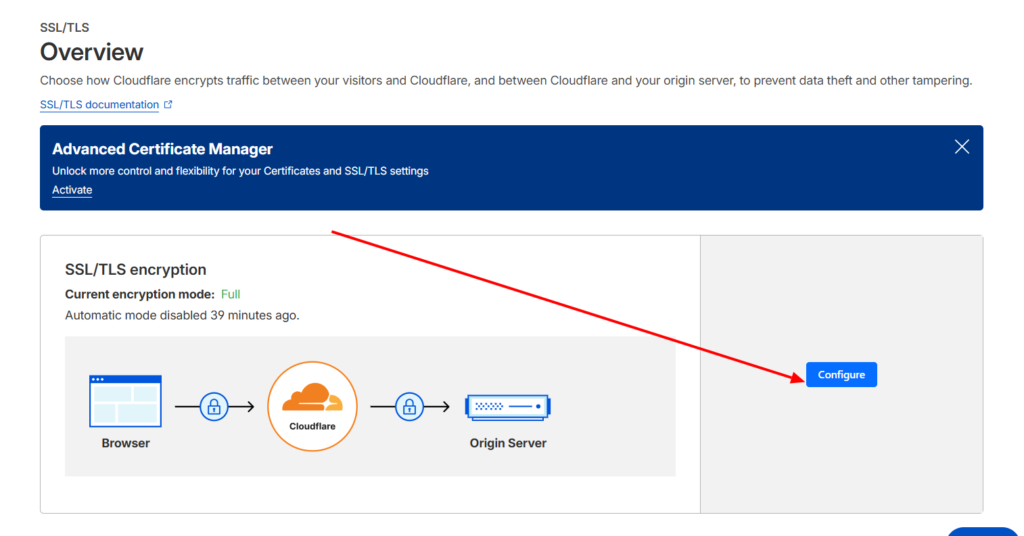Click the SSL/TLS section label above Overview
1024x536 pixels.
[64, 28]
